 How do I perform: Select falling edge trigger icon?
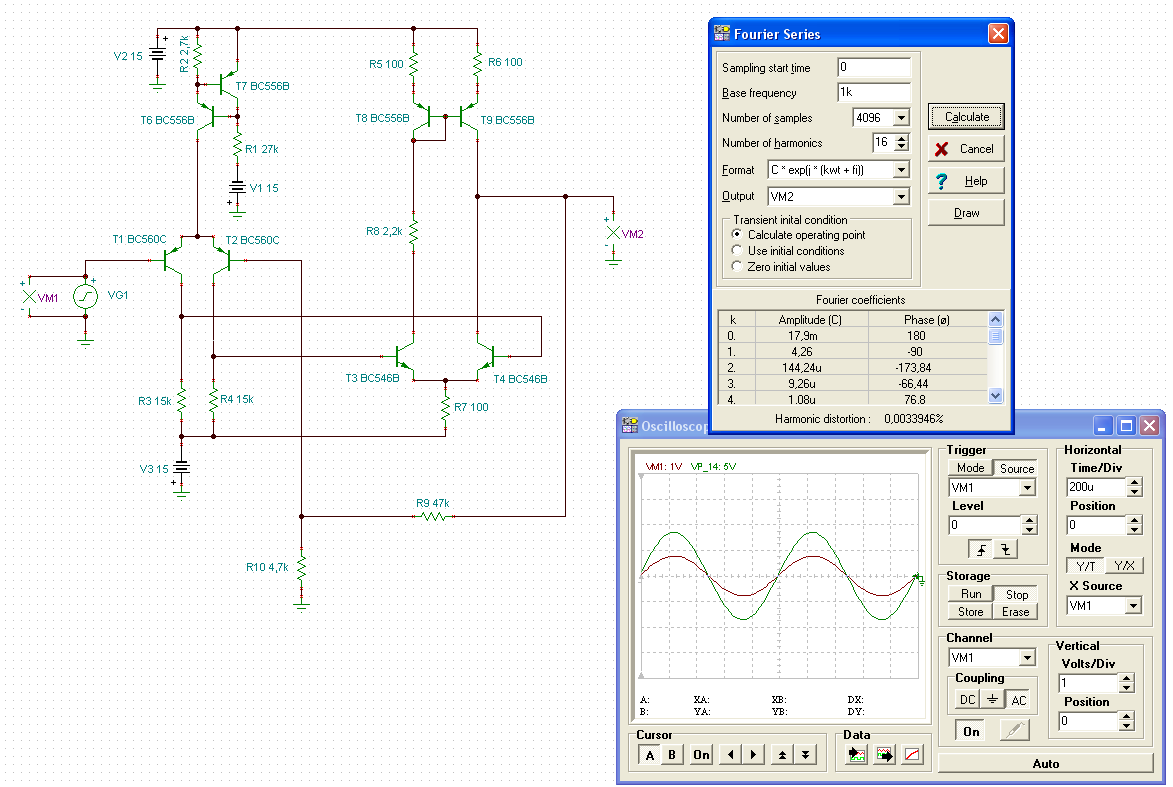pos(1003,549)
